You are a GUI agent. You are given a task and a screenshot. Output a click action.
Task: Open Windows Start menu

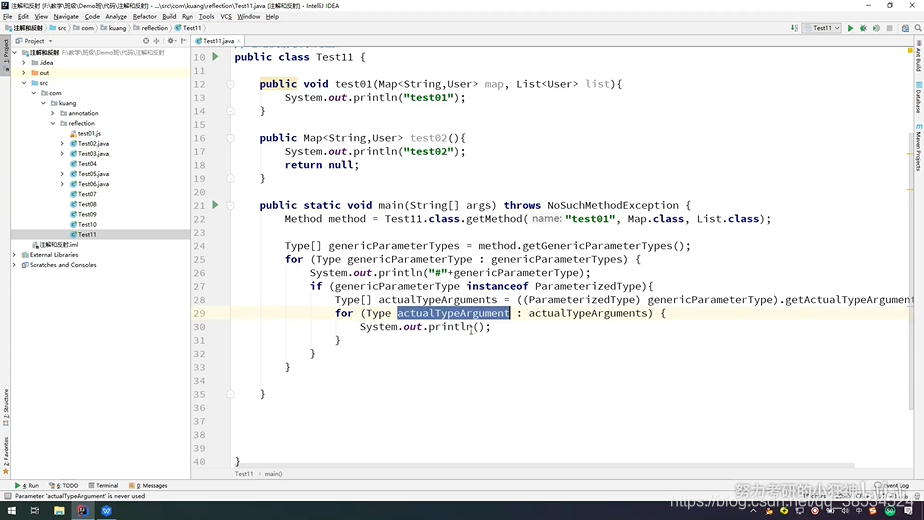(11, 511)
